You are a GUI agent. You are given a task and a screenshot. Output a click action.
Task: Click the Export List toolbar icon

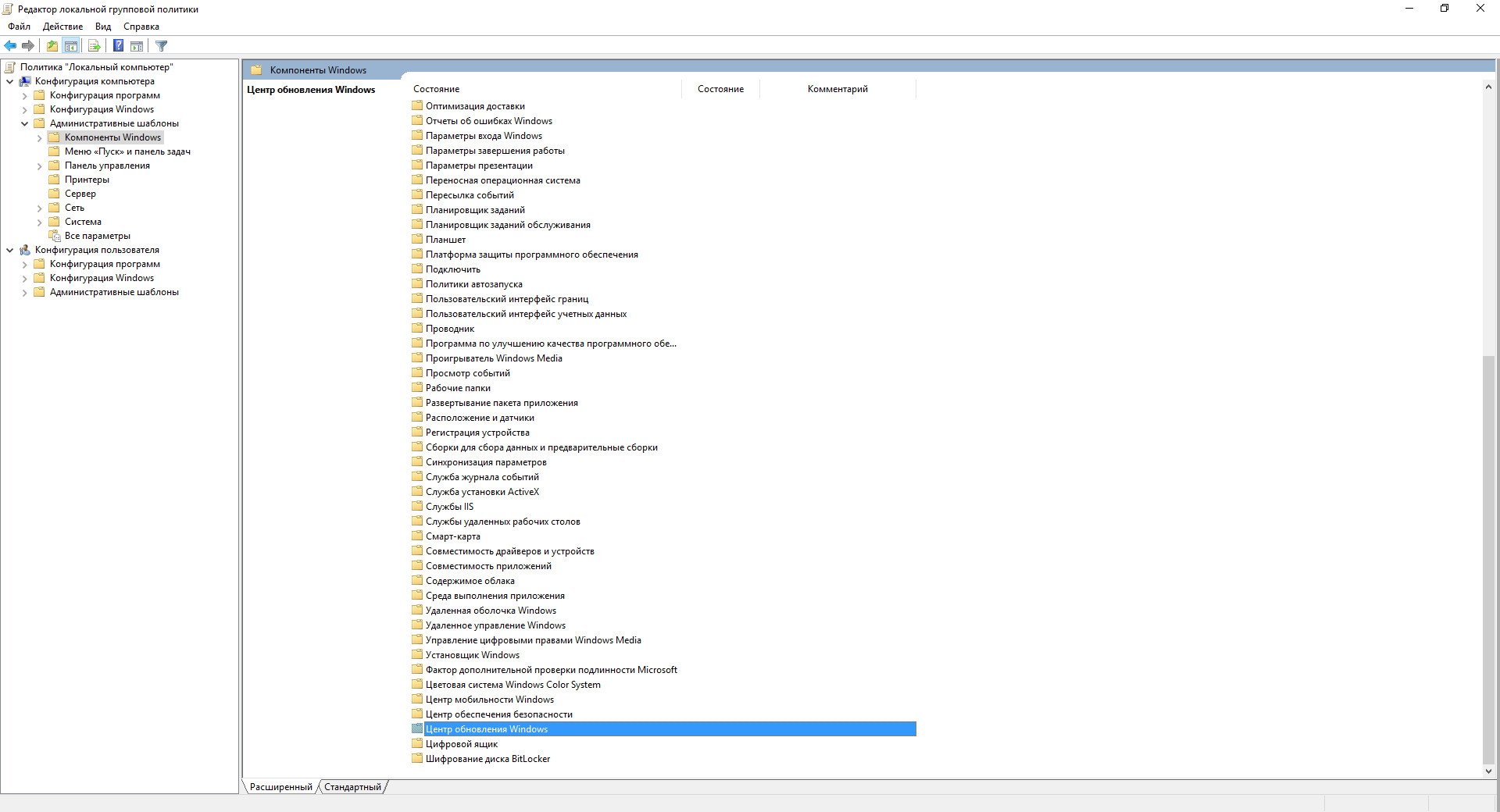[x=94, y=46]
